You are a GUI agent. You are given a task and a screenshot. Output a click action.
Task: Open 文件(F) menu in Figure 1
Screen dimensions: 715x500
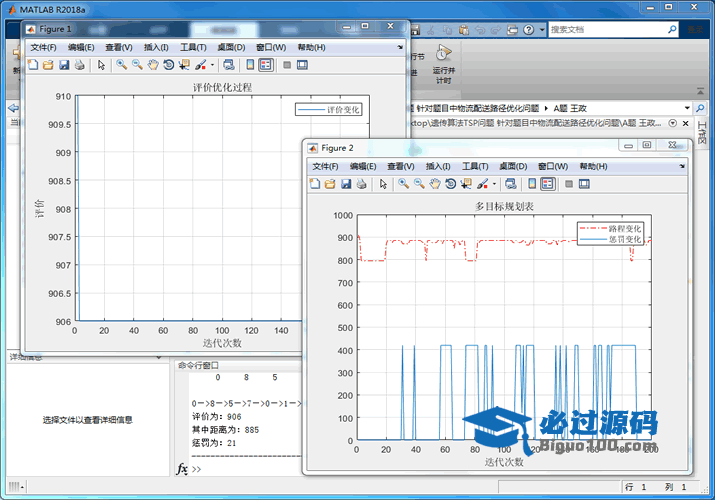[43, 47]
